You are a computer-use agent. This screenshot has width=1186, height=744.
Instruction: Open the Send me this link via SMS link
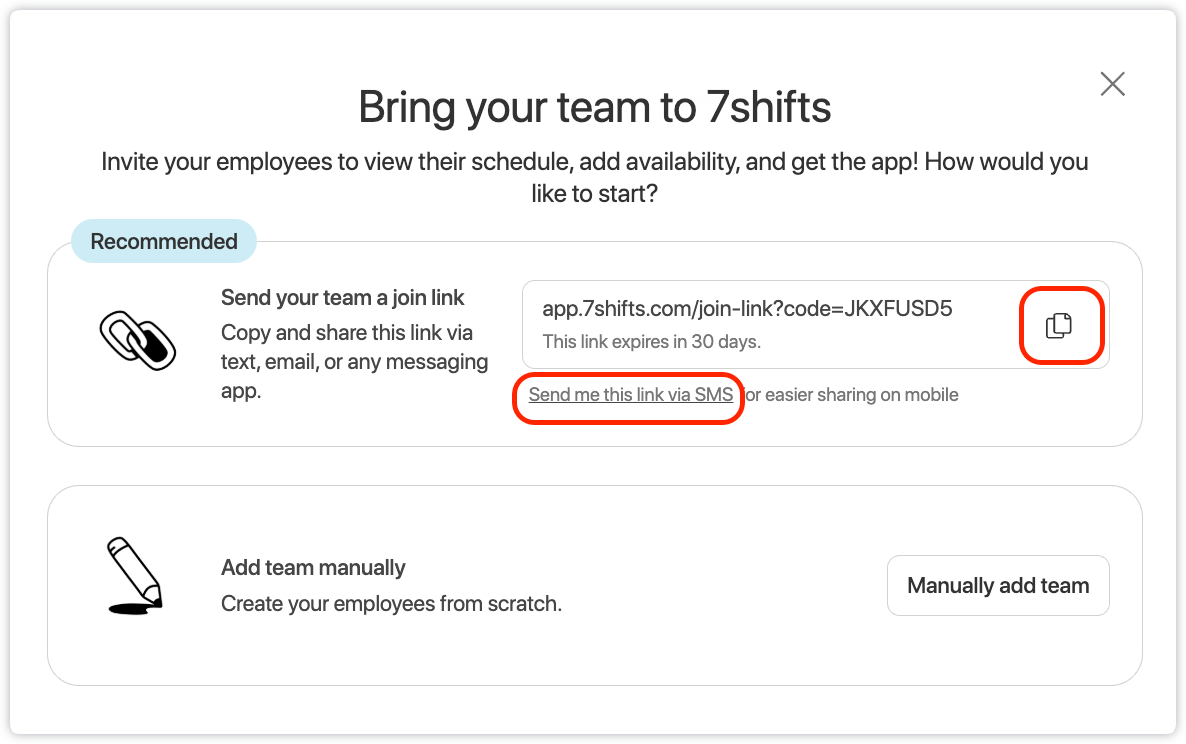tap(630, 395)
